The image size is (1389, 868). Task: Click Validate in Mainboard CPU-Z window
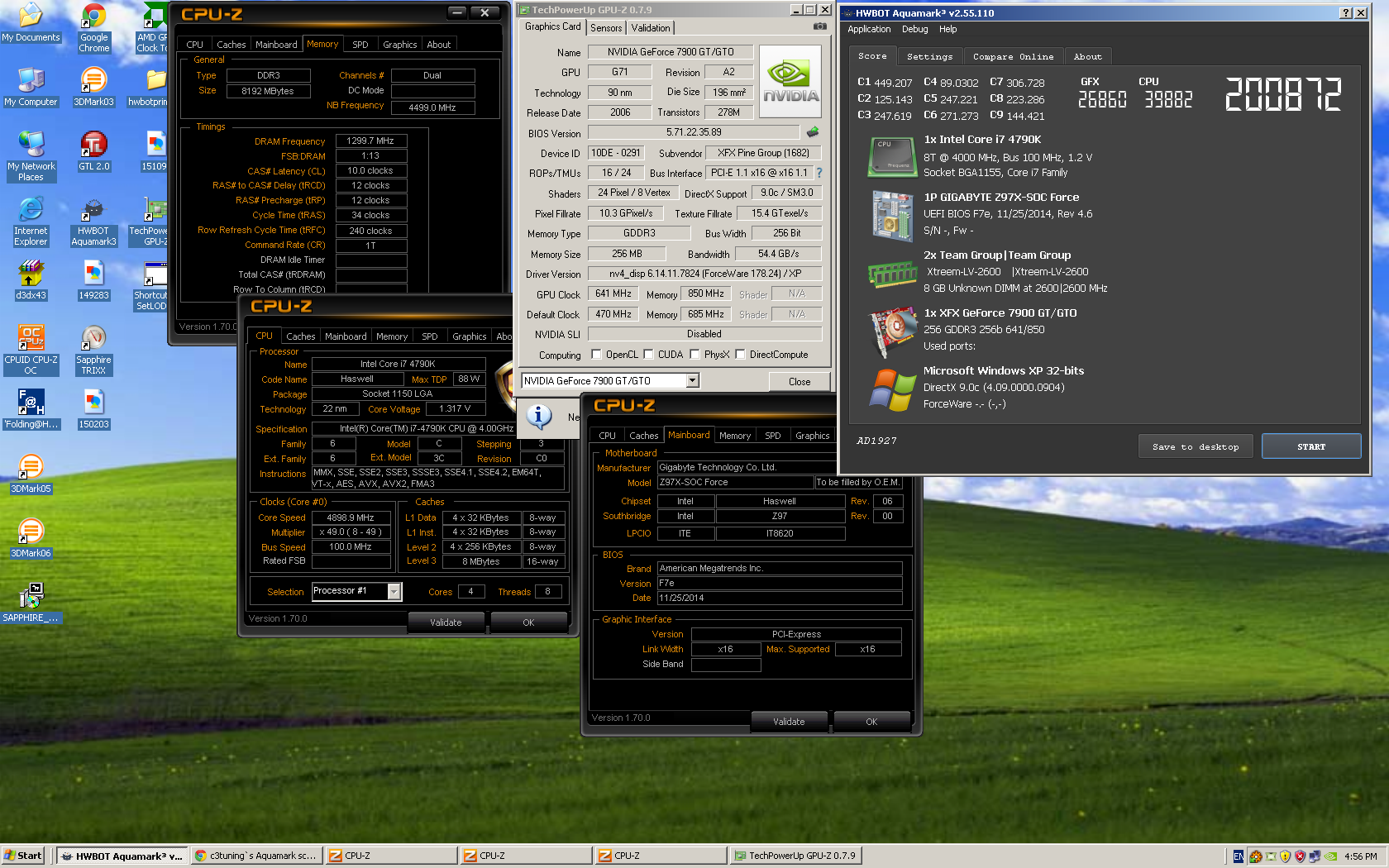coord(789,722)
